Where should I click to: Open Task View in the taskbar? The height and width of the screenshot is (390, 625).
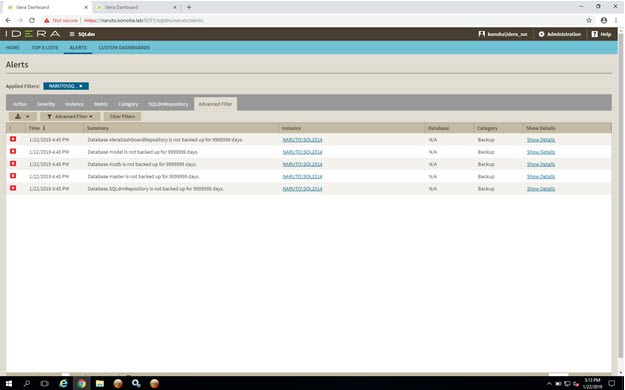(x=45, y=384)
